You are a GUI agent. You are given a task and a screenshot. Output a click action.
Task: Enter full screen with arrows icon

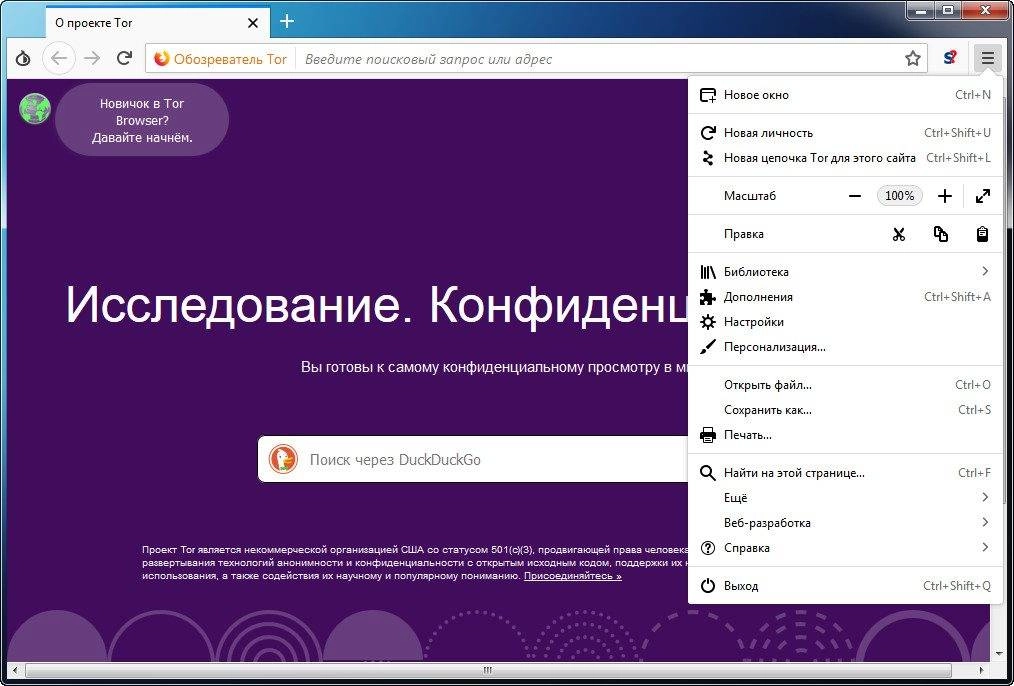(x=983, y=196)
